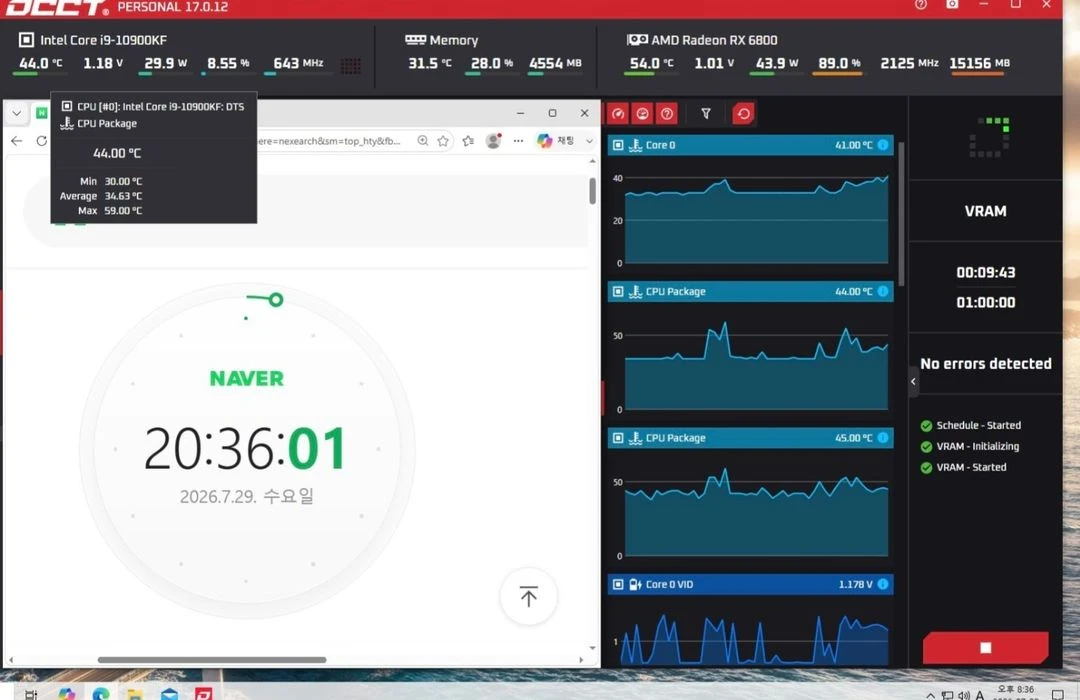Click the GPU memory 15156 MB value

tap(979, 63)
